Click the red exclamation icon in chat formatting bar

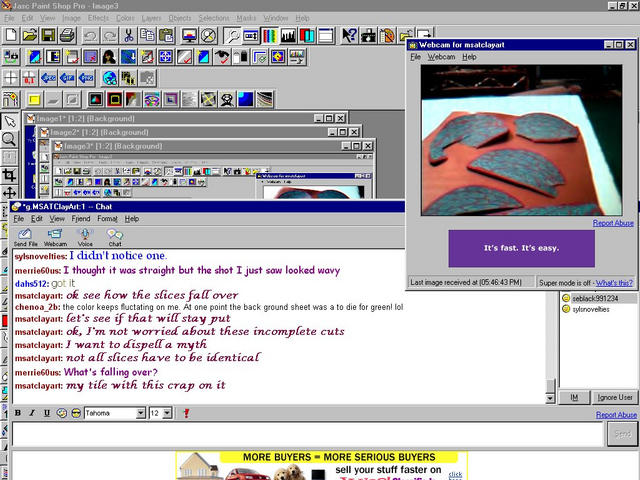pos(186,413)
